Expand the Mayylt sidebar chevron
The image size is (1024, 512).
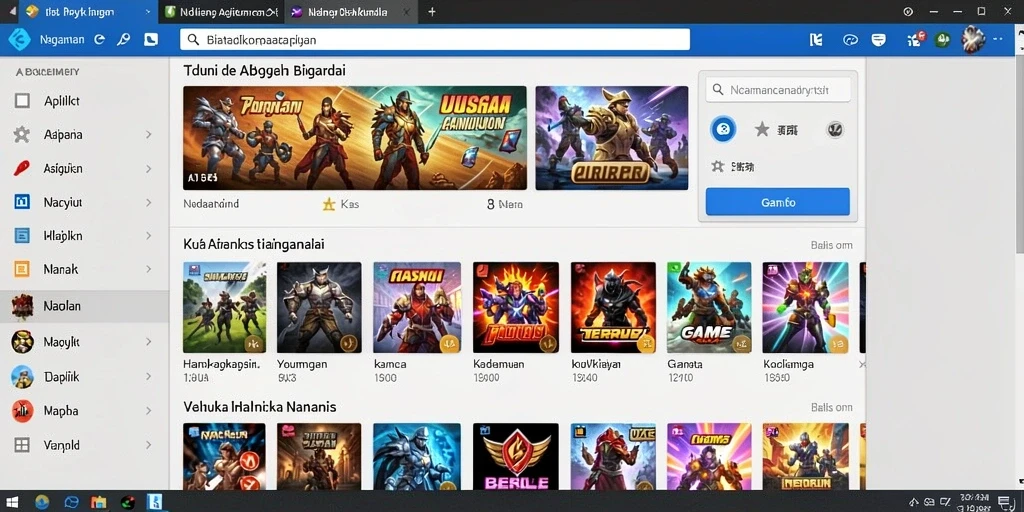pyautogui.click(x=149, y=342)
